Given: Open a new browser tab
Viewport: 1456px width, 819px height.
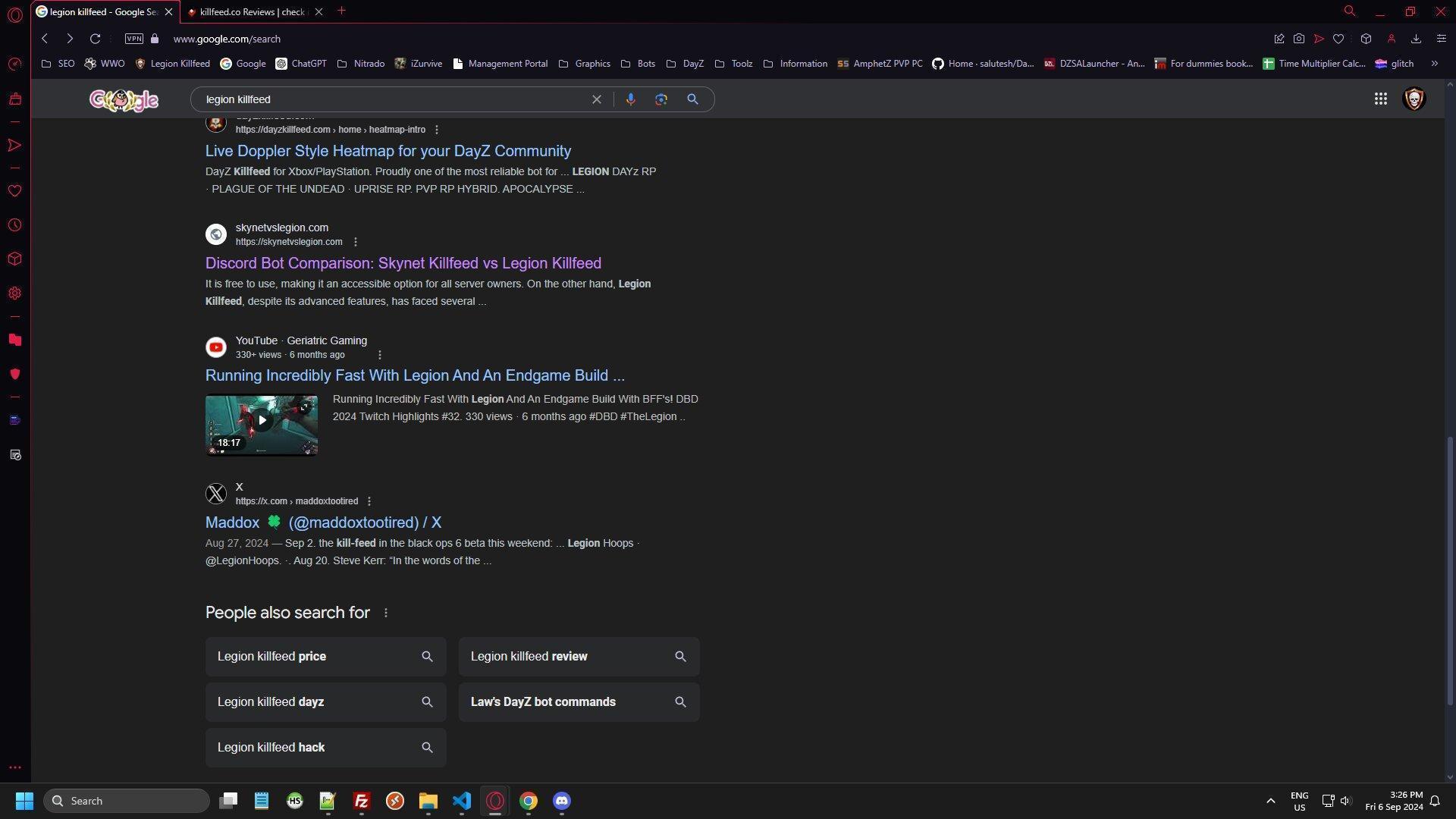Looking at the screenshot, I should pos(341,11).
